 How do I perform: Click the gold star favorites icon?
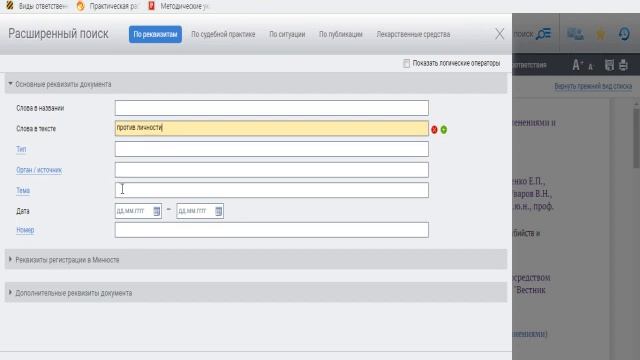click(x=600, y=34)
